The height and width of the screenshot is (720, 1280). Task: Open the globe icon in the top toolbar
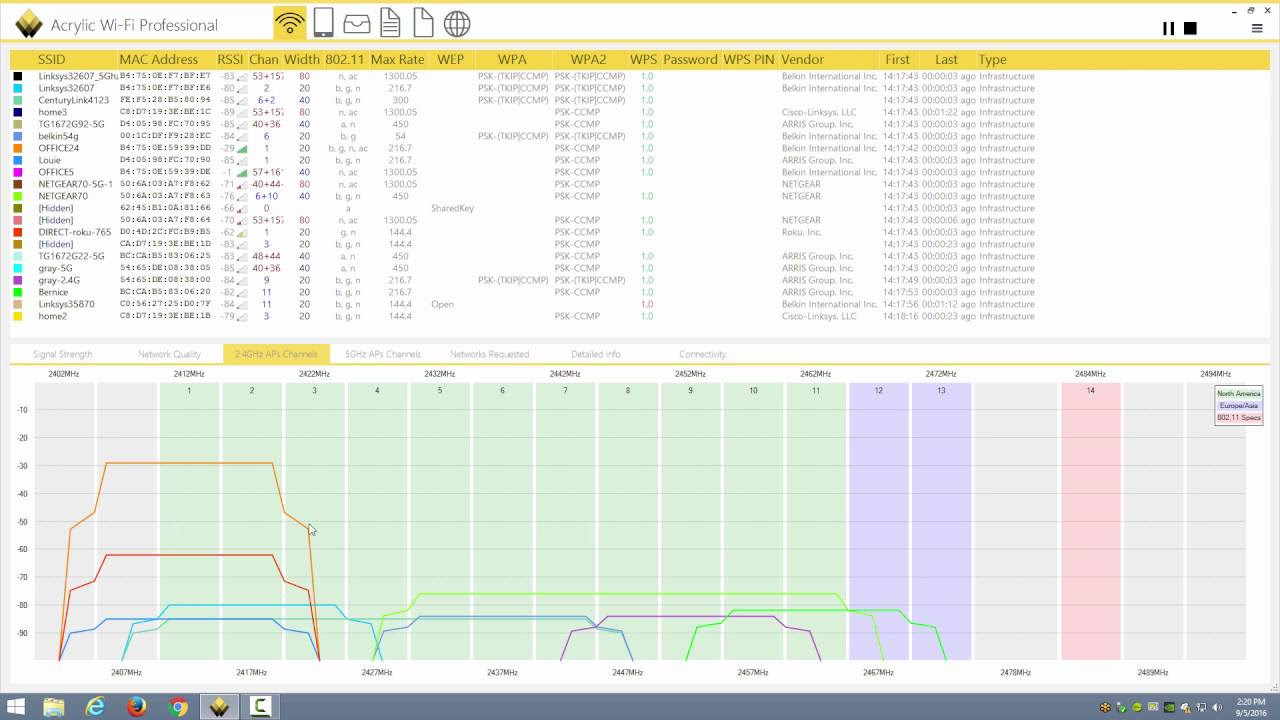tap(457, 23)
